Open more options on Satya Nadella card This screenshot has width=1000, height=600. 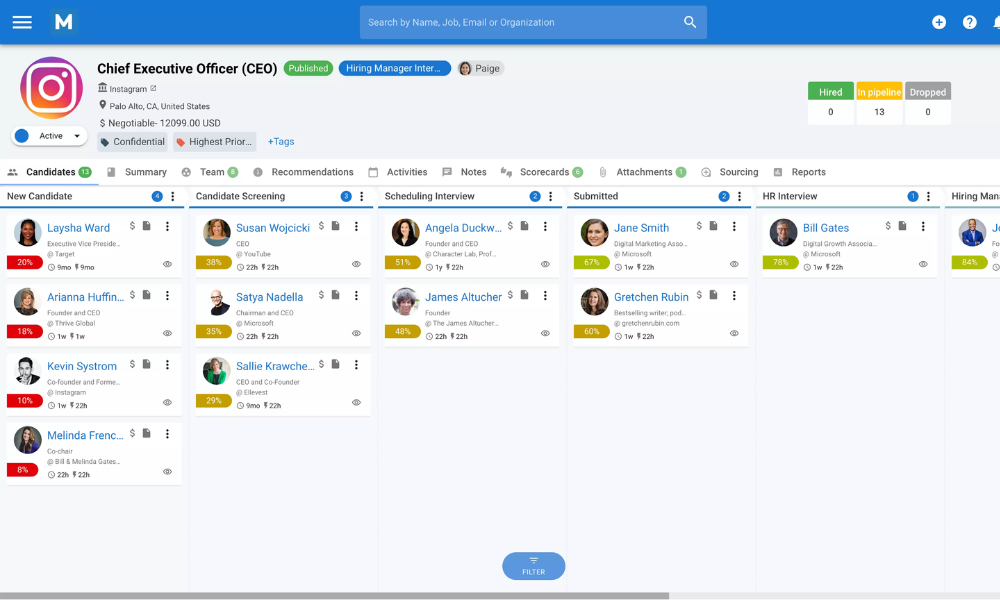point(357,295)
